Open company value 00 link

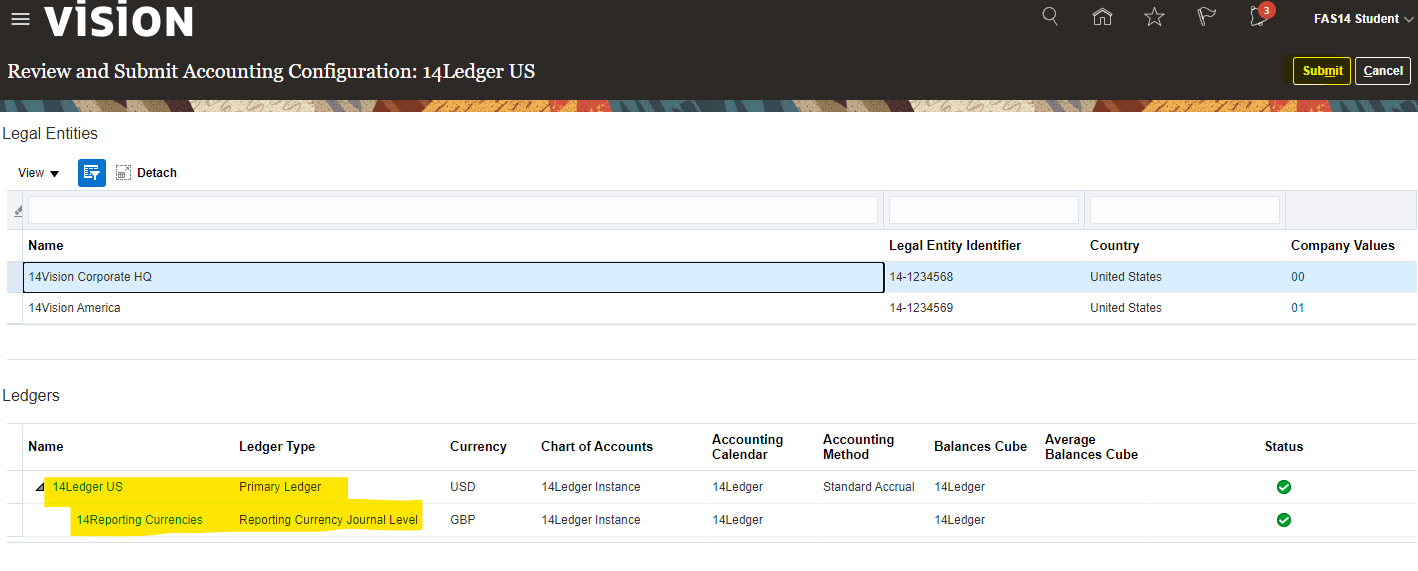coord(1297,277)
